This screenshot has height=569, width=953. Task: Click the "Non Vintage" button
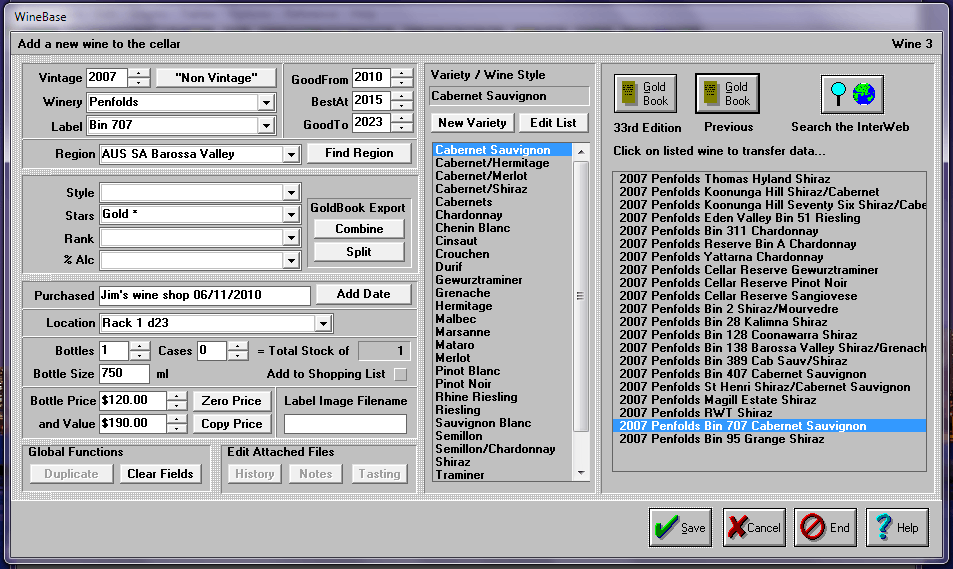point(216,78)
